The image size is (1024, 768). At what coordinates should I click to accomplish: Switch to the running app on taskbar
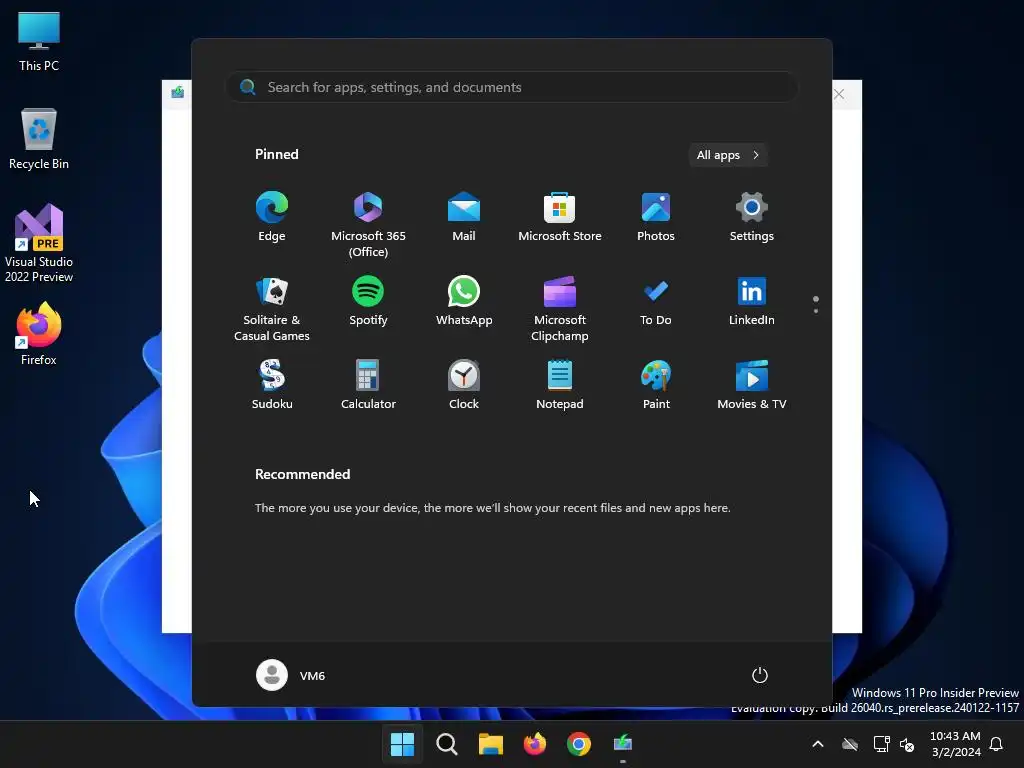pos(623,744)
